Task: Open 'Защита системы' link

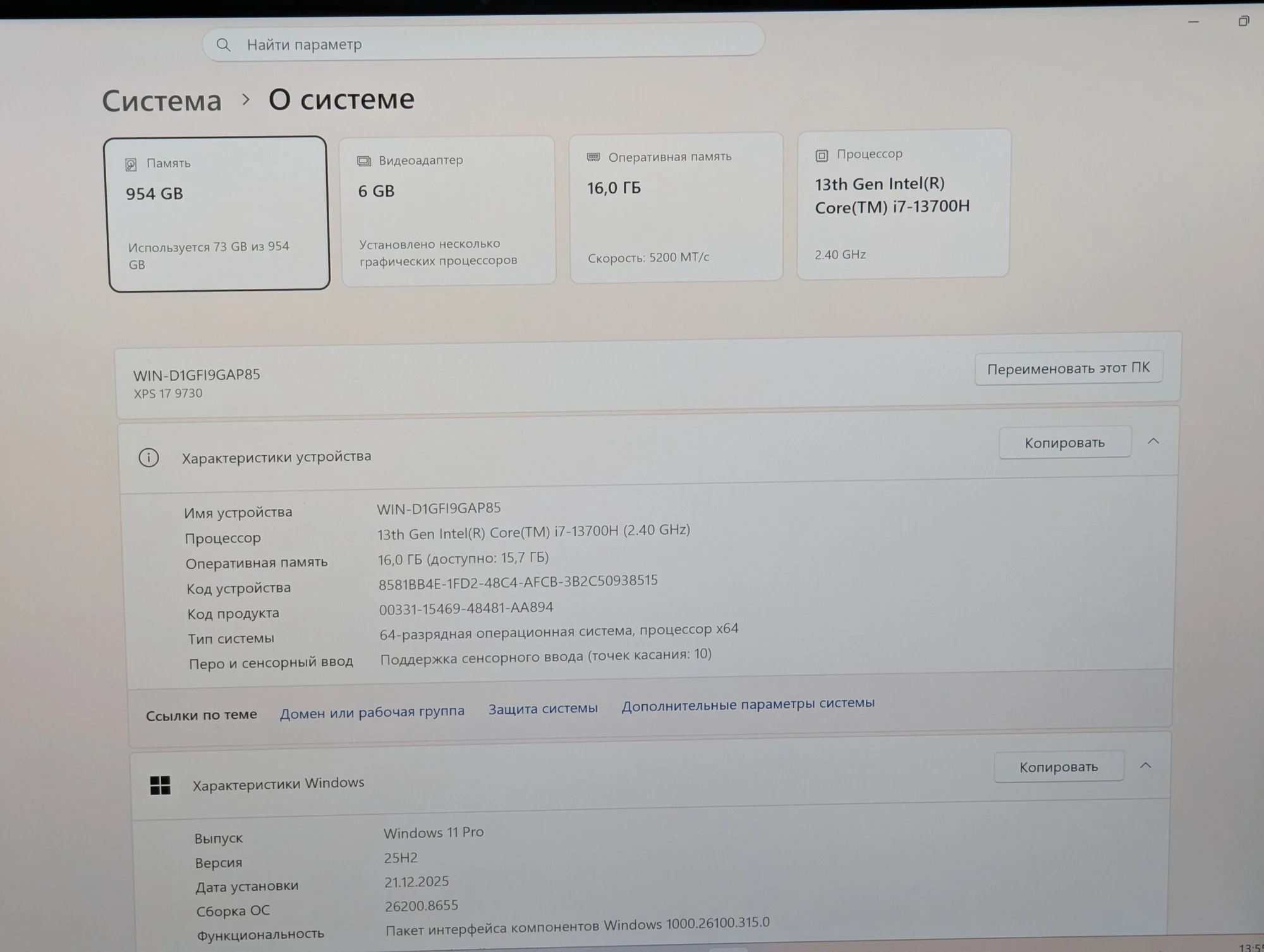Action: coord(543,709)
